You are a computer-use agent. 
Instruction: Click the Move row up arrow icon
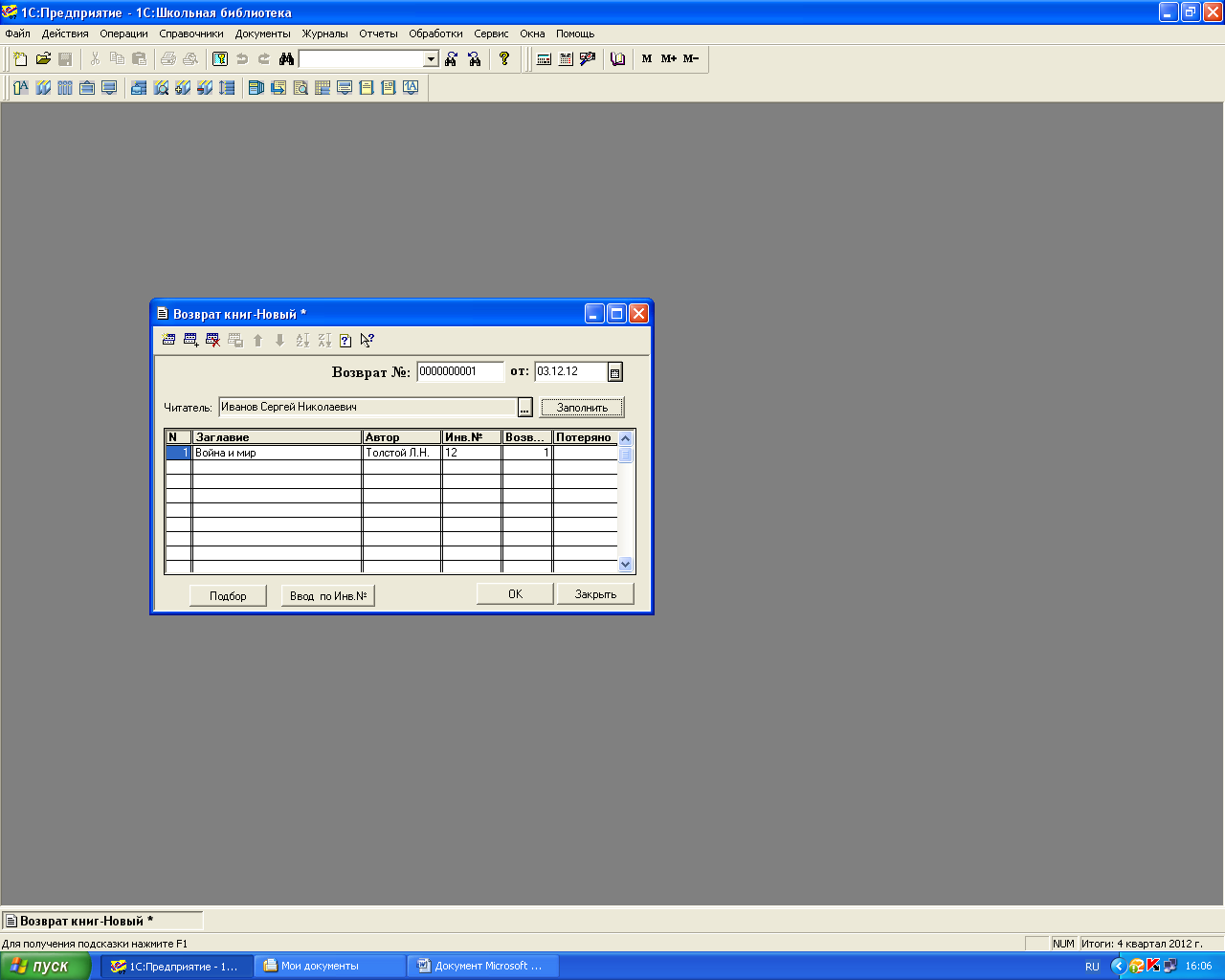257,340
